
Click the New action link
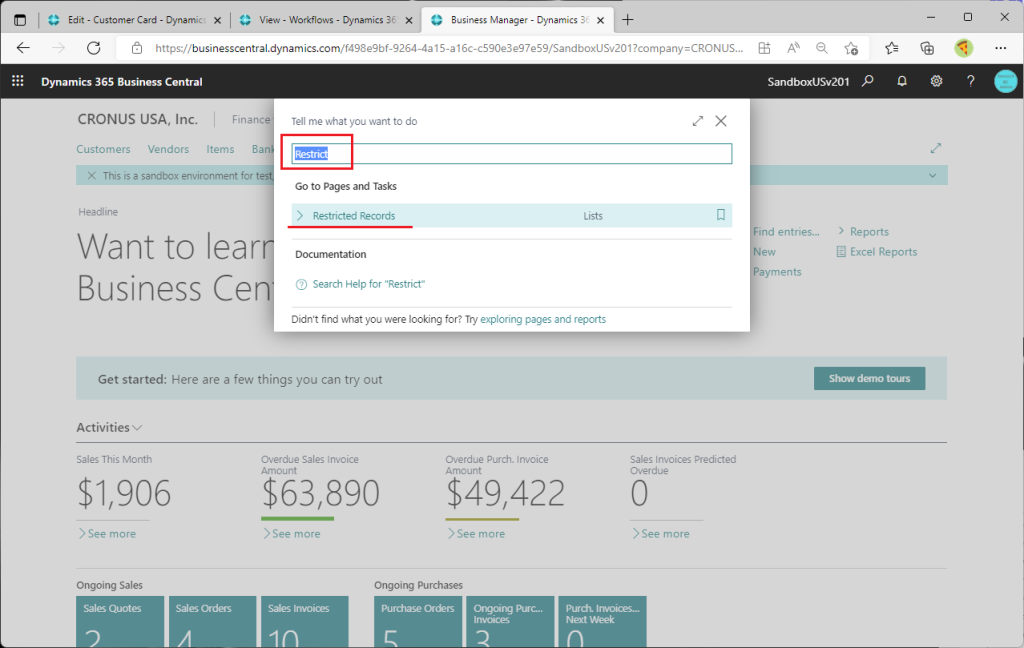[764, 252]
